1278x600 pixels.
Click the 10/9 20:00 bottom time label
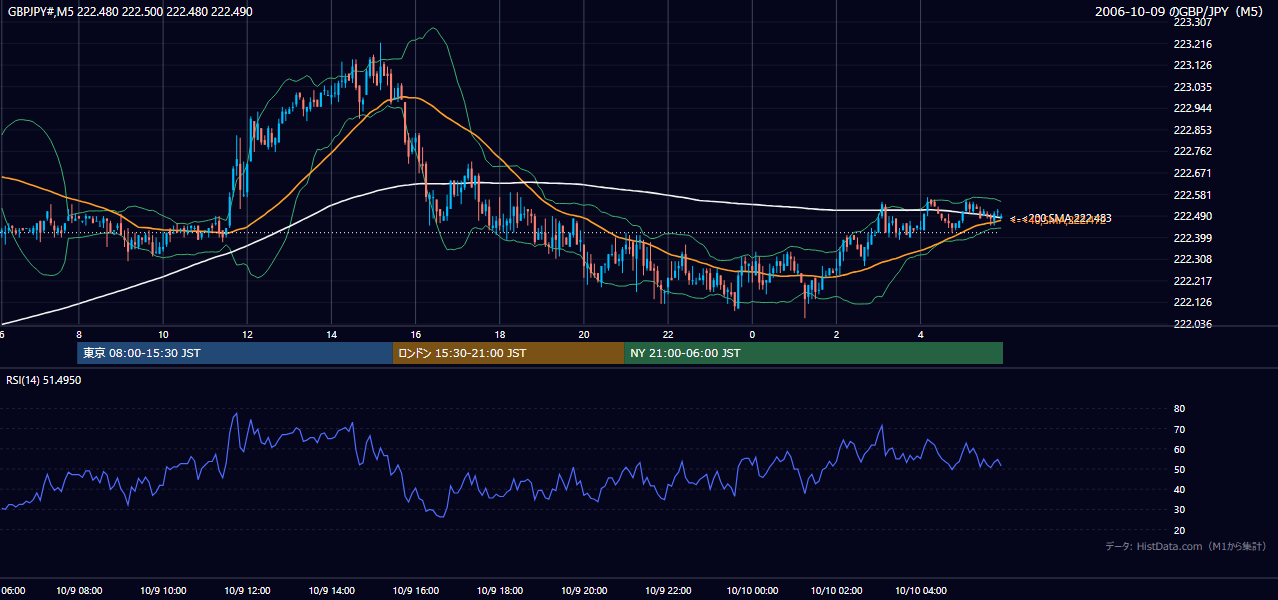[583, 591]
